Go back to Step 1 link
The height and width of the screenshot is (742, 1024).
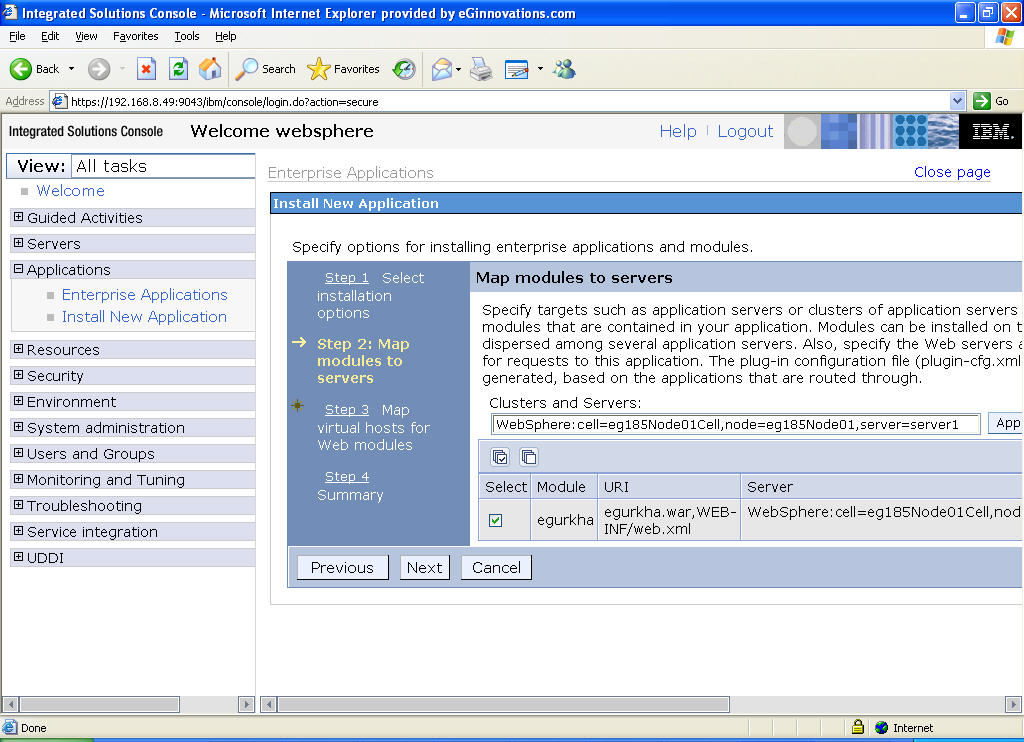(347, 278)
